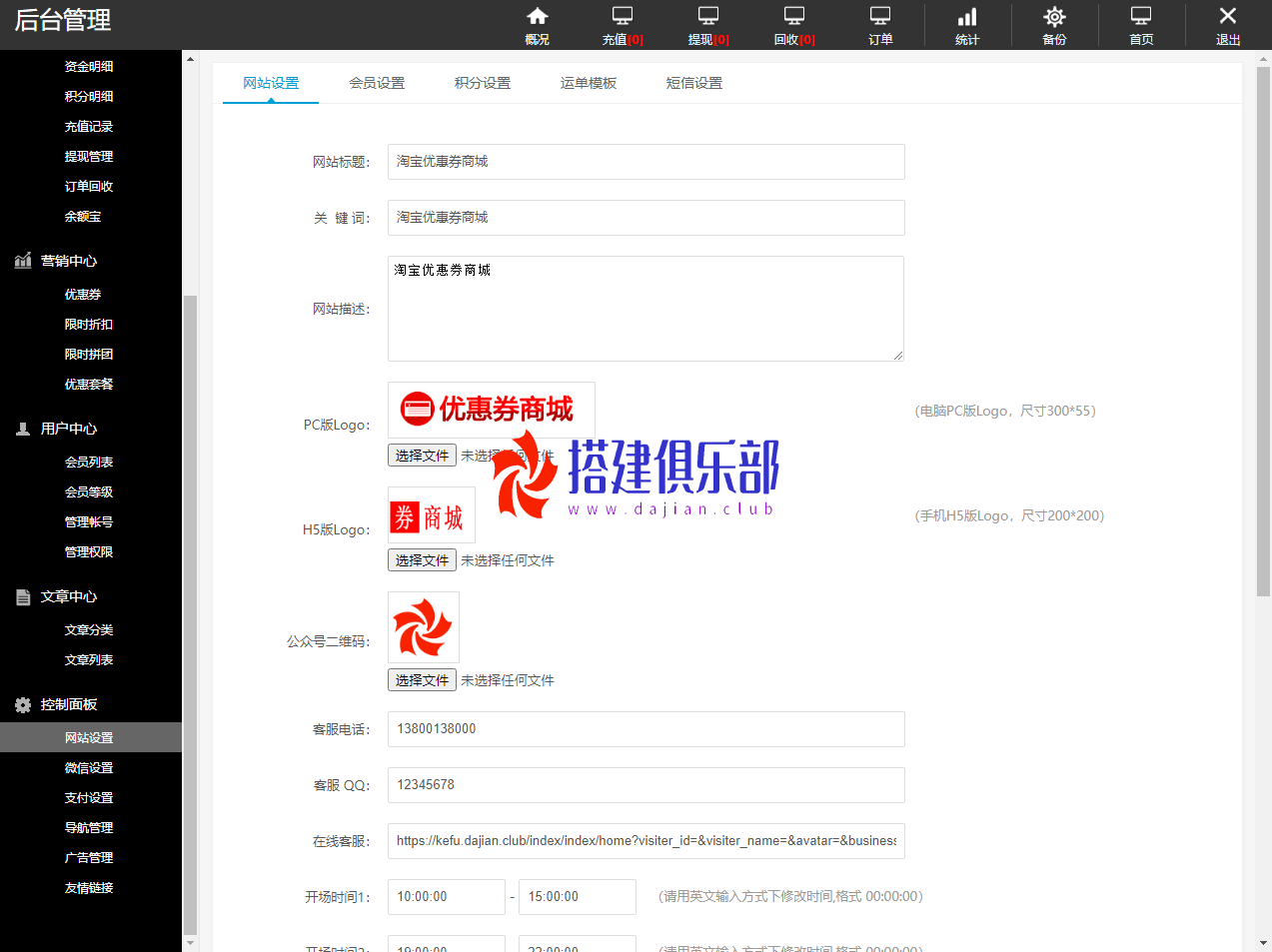Open 会员列表 in the sidebar
Image resolution: width=1272 pixels, height=952 pixels.
pos(89,462)
